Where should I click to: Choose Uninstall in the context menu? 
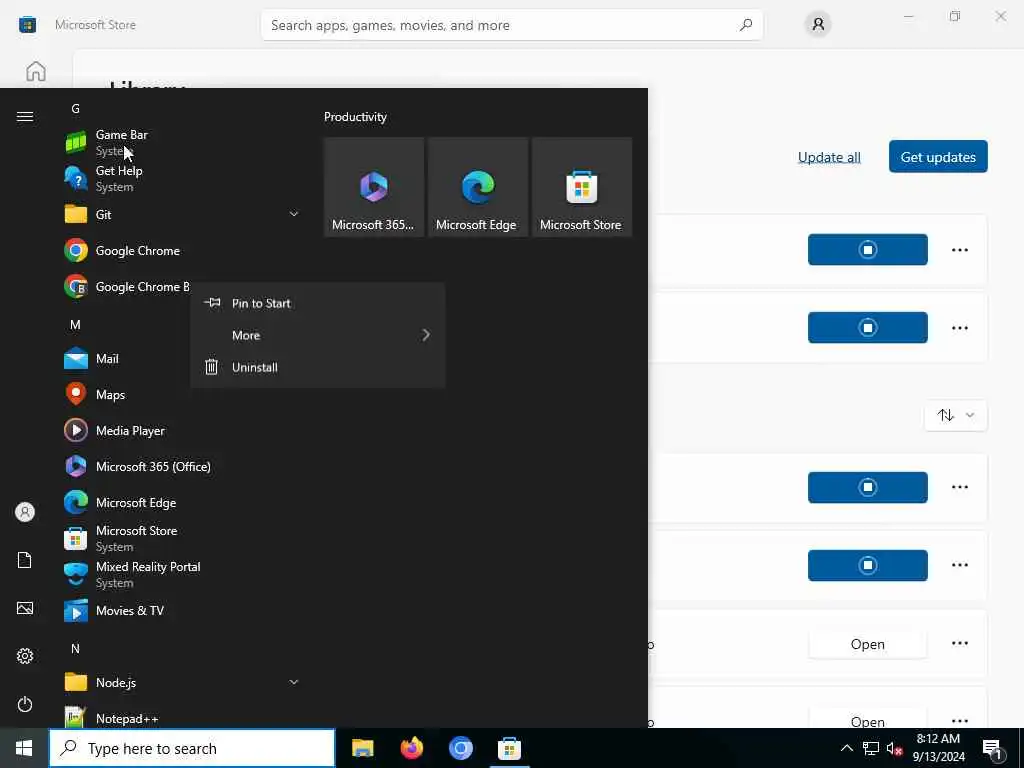(x=317, y=367)
